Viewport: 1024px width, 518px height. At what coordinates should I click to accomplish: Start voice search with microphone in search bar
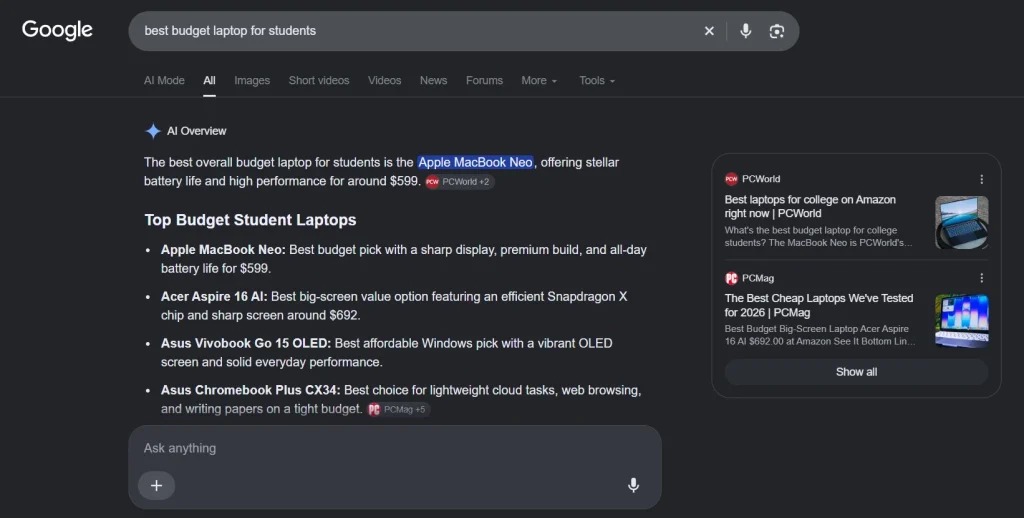[746, 31]
